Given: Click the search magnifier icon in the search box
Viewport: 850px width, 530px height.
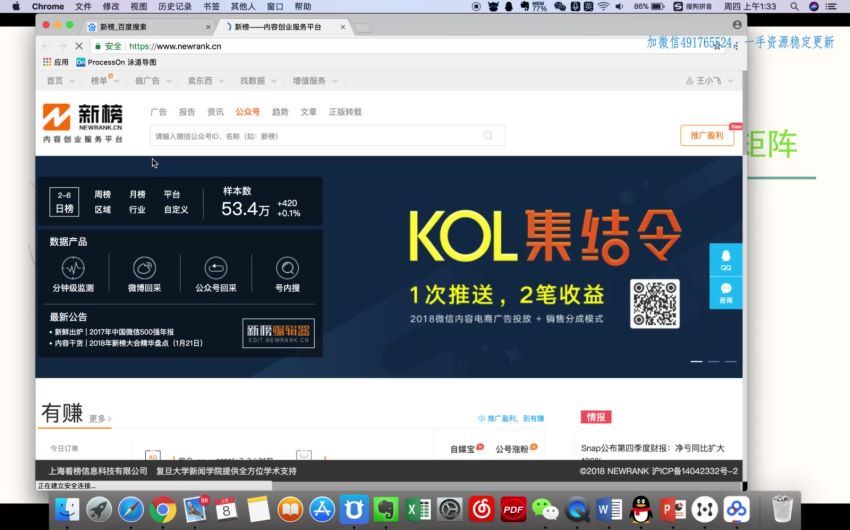Looking at the screenshot, I should pyautogui.click(x=488, y=135).
